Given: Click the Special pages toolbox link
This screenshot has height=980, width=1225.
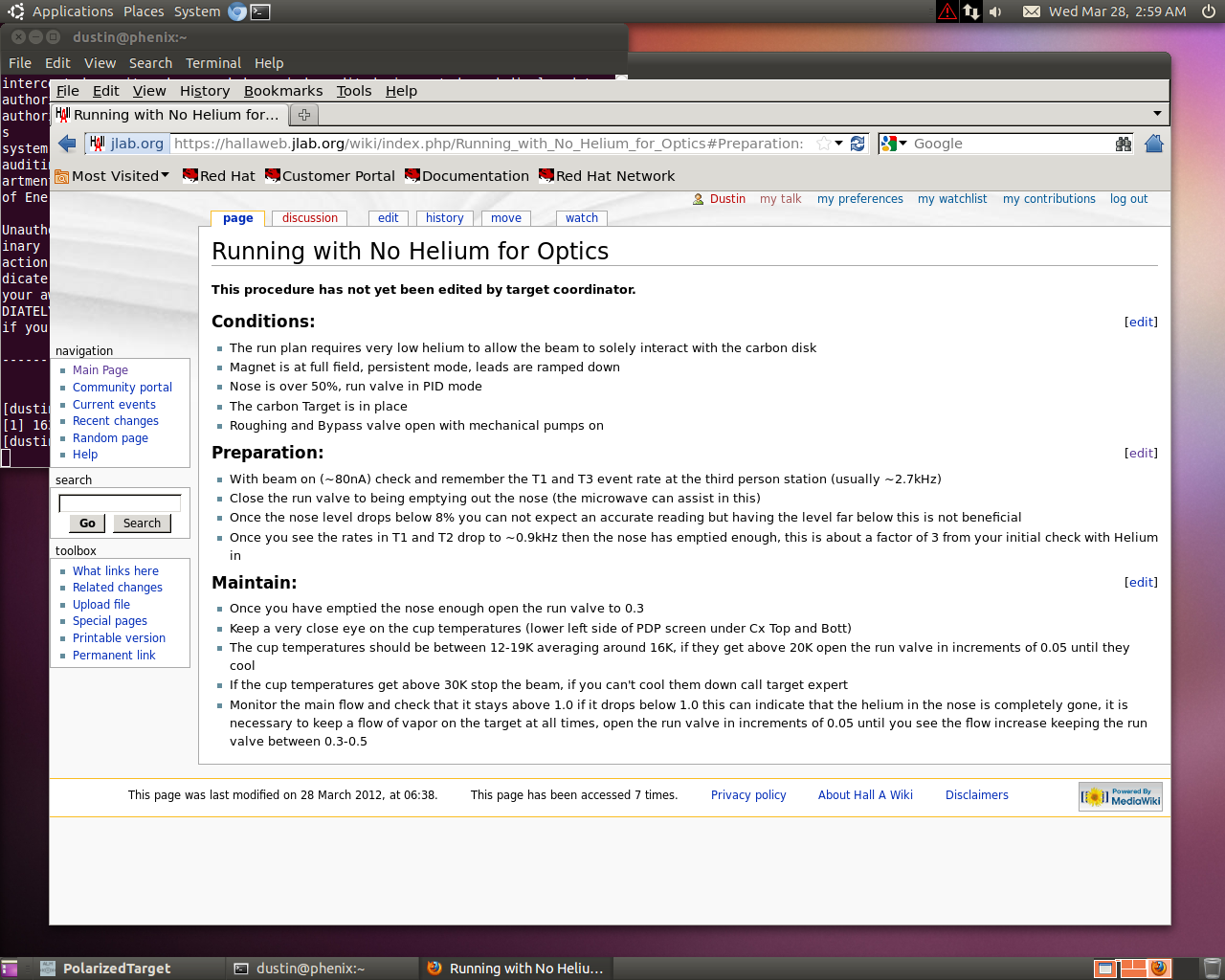Looking at the screenshot, I should click(110, 621).
